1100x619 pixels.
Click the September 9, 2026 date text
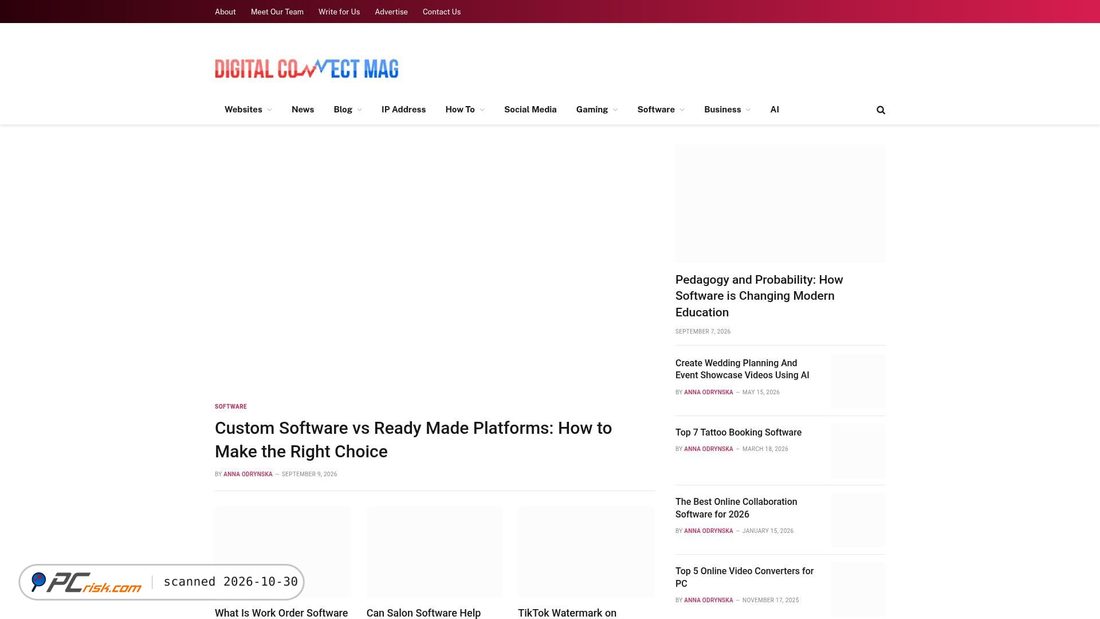pyautogui.click(x=309, y=474)
